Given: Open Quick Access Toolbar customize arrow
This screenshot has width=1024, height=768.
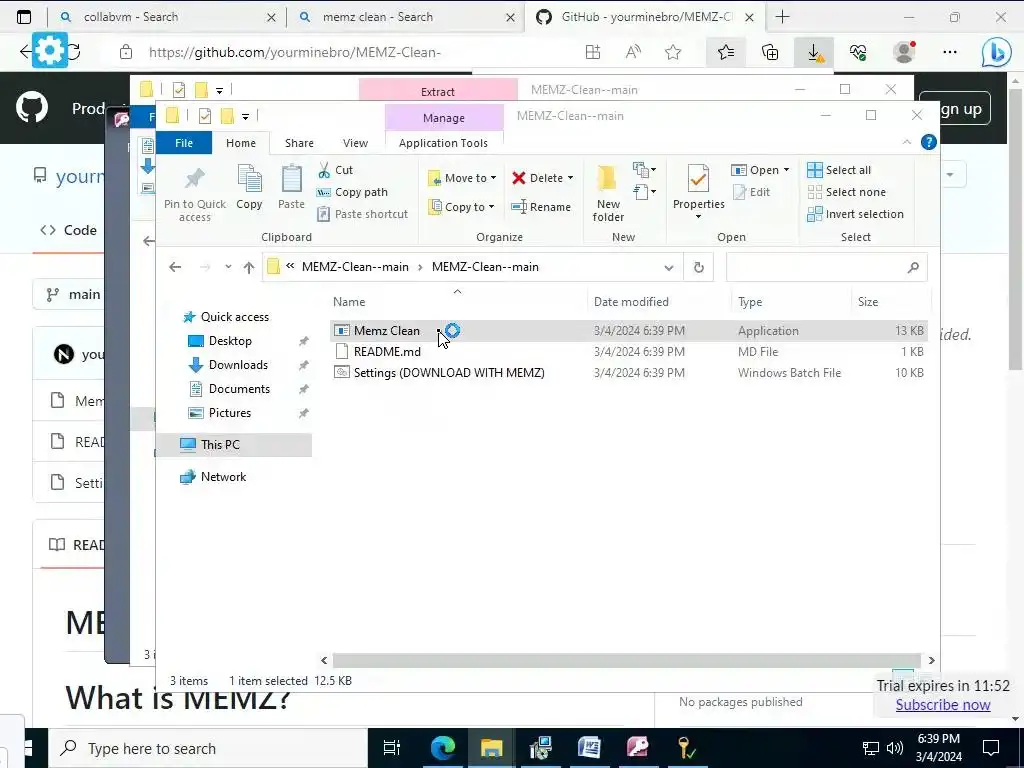Looking at the screenshot, I should (246, 116).
